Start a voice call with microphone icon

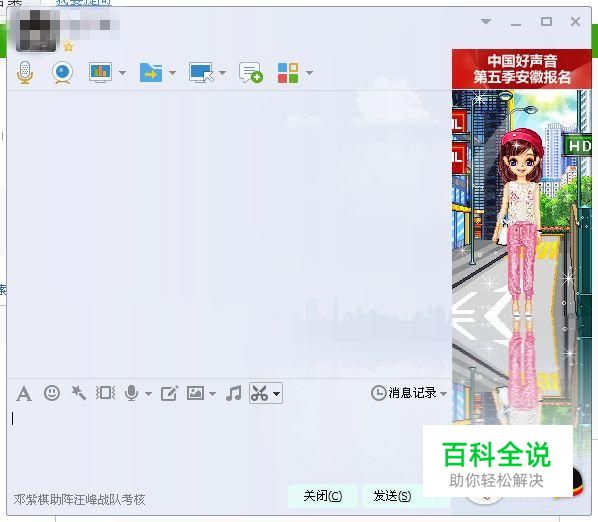click(25, 72)
